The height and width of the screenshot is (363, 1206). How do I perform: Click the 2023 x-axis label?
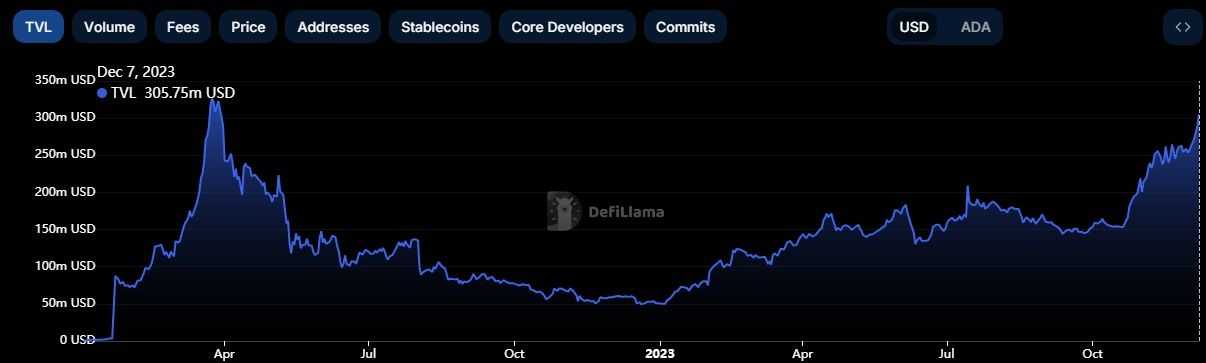[x=660, y=353]
